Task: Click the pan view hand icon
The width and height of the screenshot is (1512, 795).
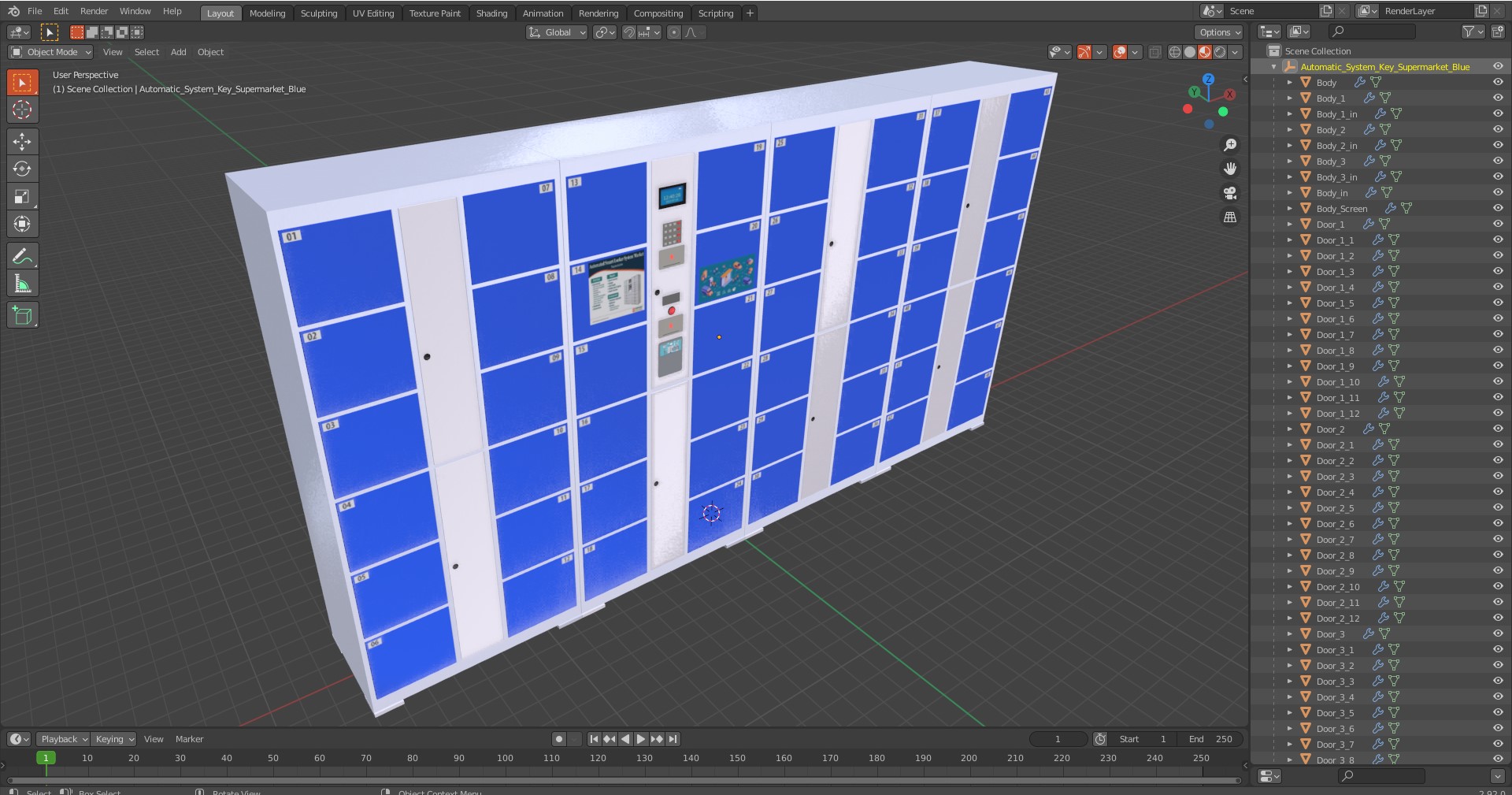Action: pyautogui.click(x=1230, y=169)
